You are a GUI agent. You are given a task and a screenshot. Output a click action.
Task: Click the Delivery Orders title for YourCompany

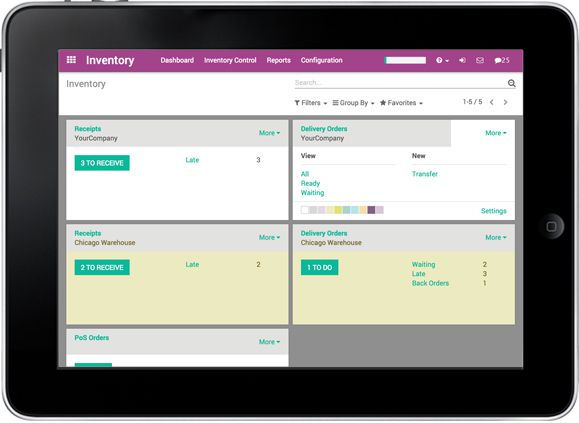(x=324, y=128)
